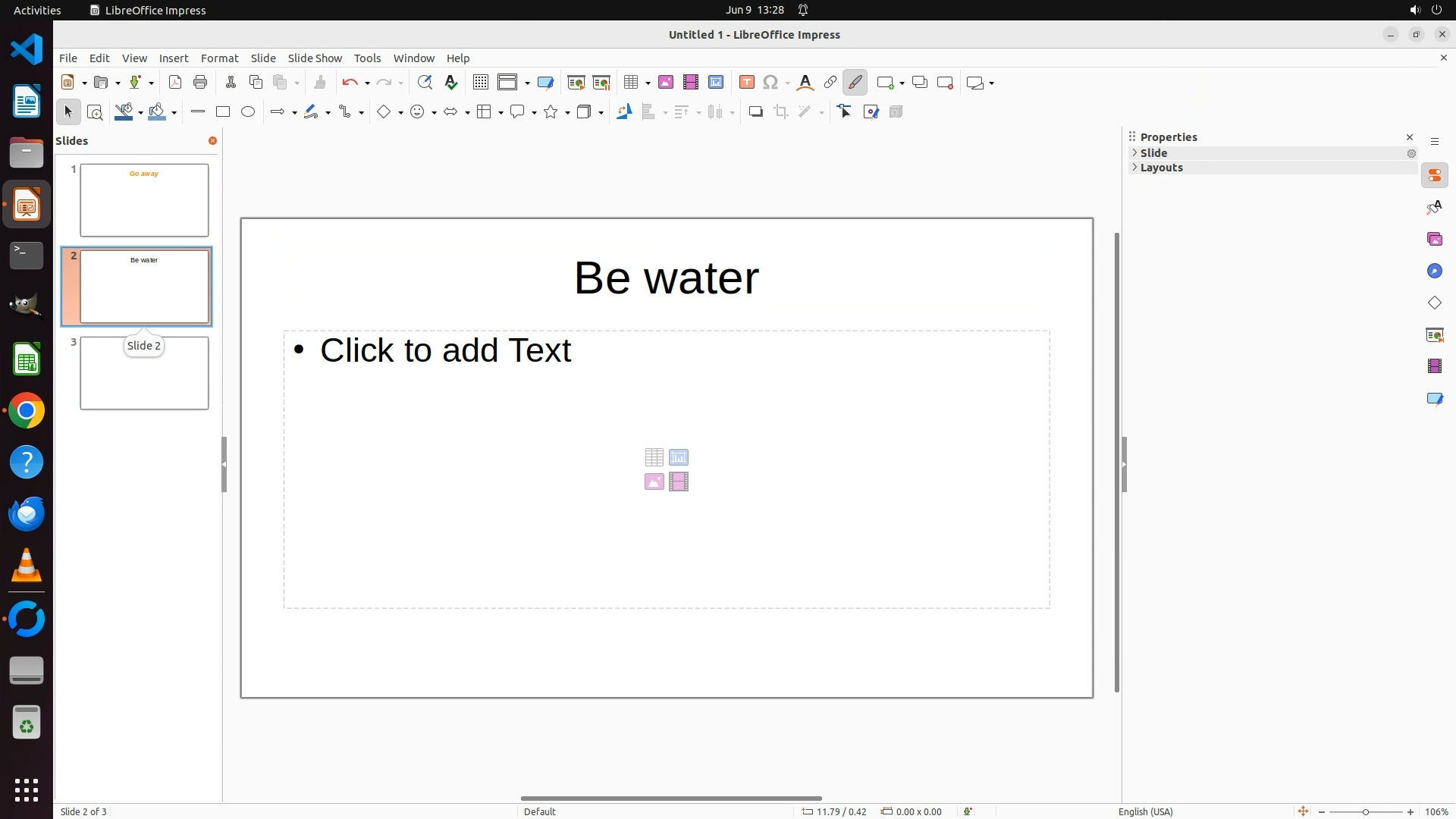Open the Slide Show menu
The width and height of the screenshot is (1456, 819).
[315, 58]
